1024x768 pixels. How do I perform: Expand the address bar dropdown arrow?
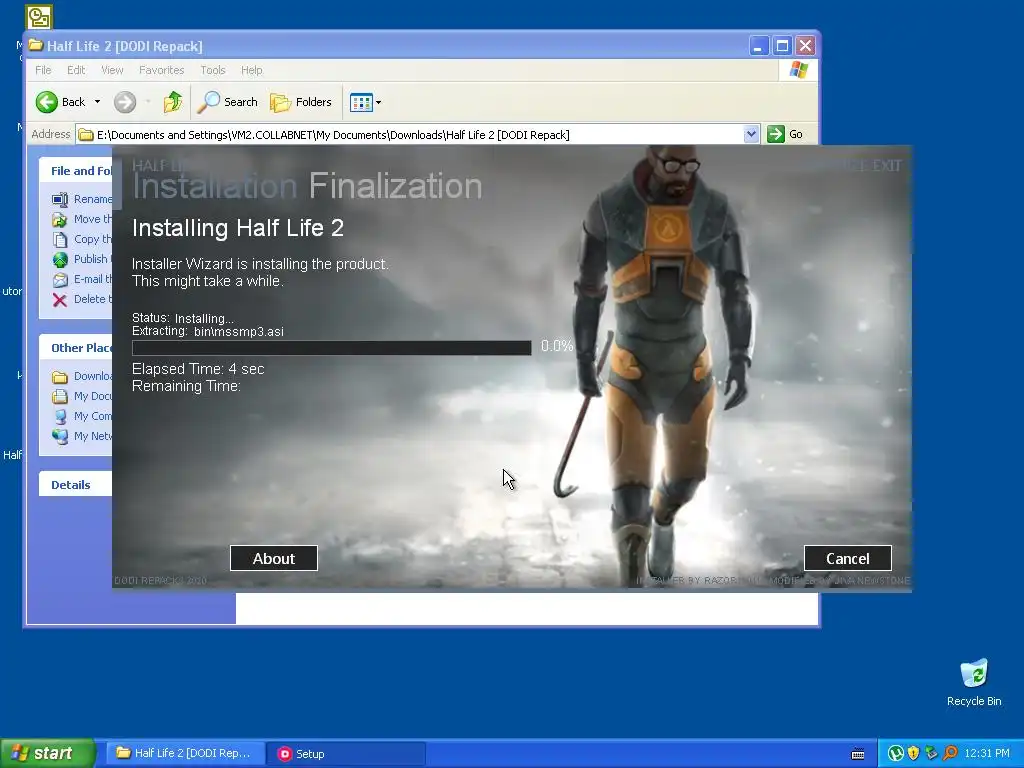pos(751,134)
